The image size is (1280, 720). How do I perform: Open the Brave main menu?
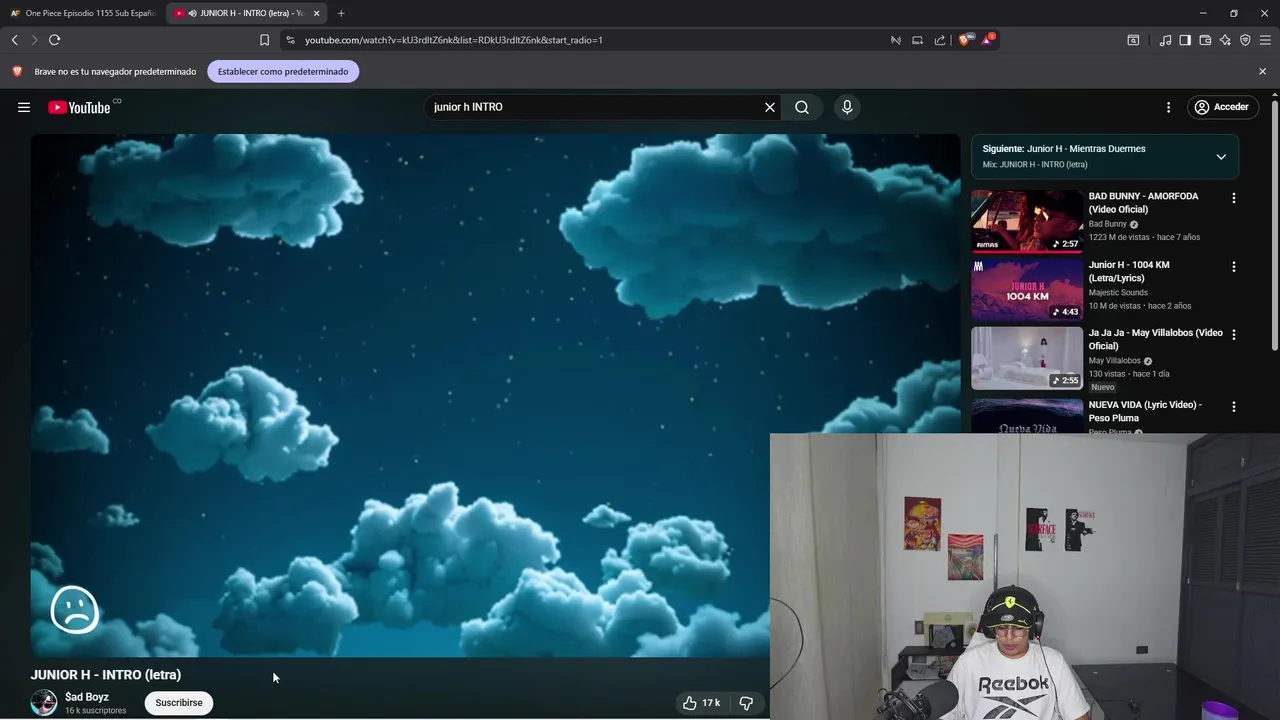(x=1265, y=40)
